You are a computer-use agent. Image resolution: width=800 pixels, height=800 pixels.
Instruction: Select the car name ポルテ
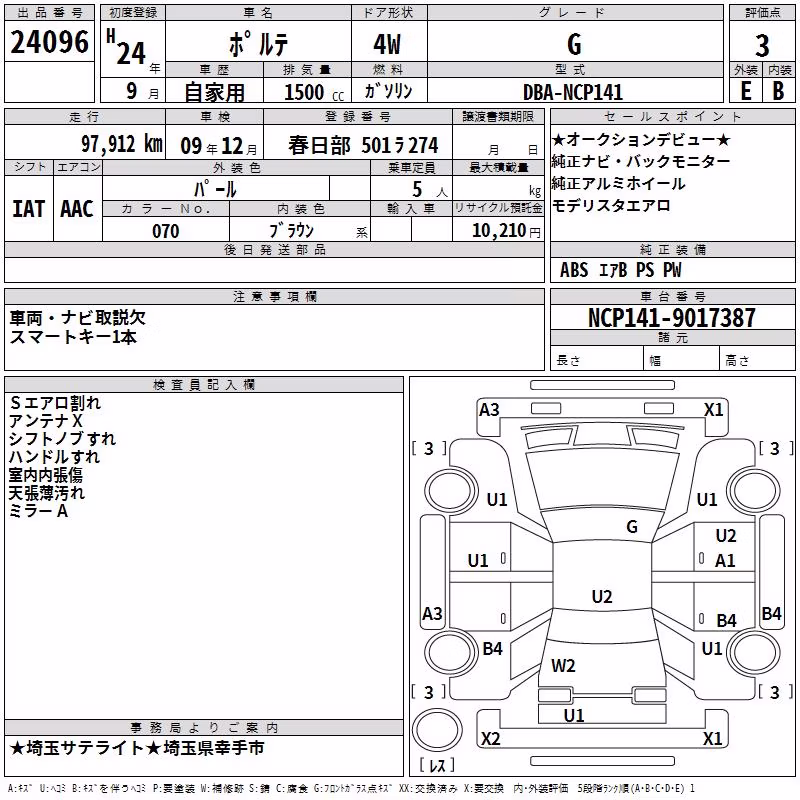[x=259, y=44]
